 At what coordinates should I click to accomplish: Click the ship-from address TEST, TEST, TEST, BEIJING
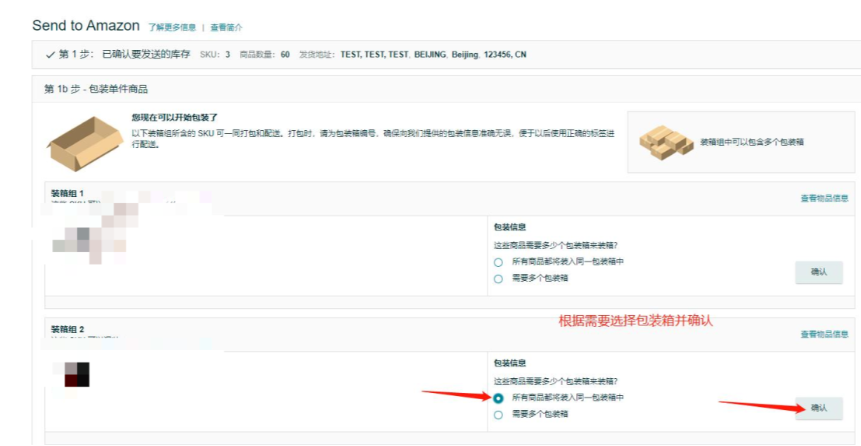(433, 55)
